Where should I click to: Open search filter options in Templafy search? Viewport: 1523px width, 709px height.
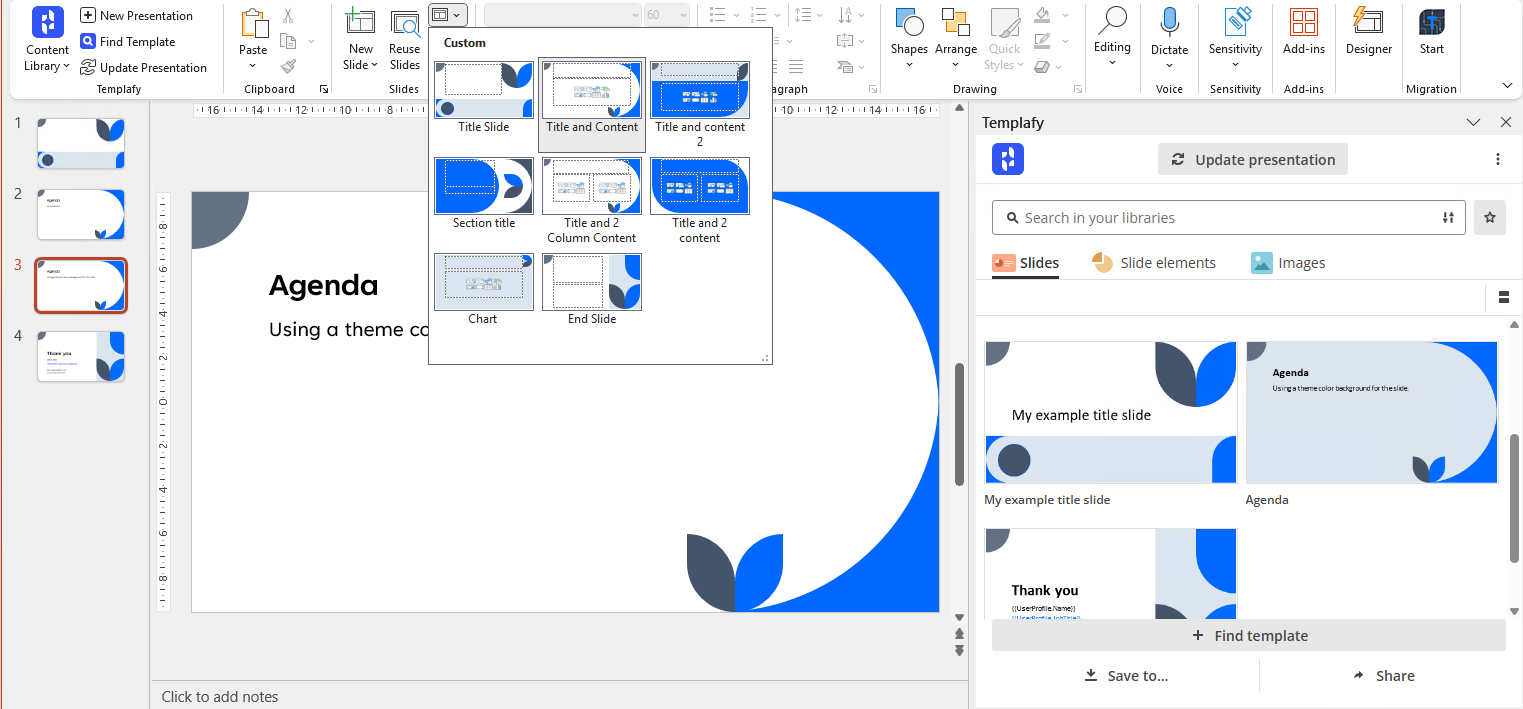click(x=1448, y=218)
